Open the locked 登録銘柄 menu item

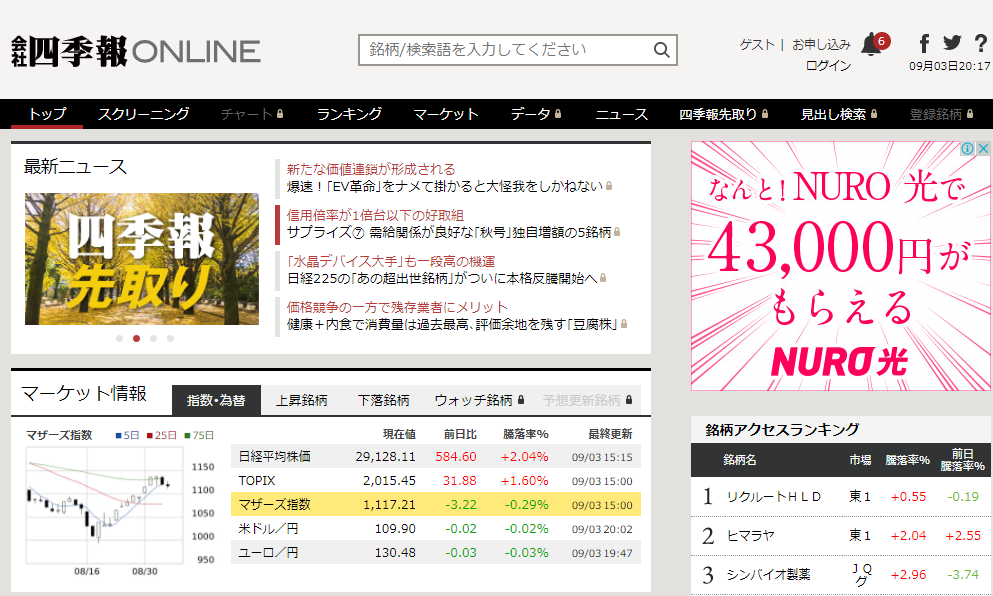[x=941, y=114]
